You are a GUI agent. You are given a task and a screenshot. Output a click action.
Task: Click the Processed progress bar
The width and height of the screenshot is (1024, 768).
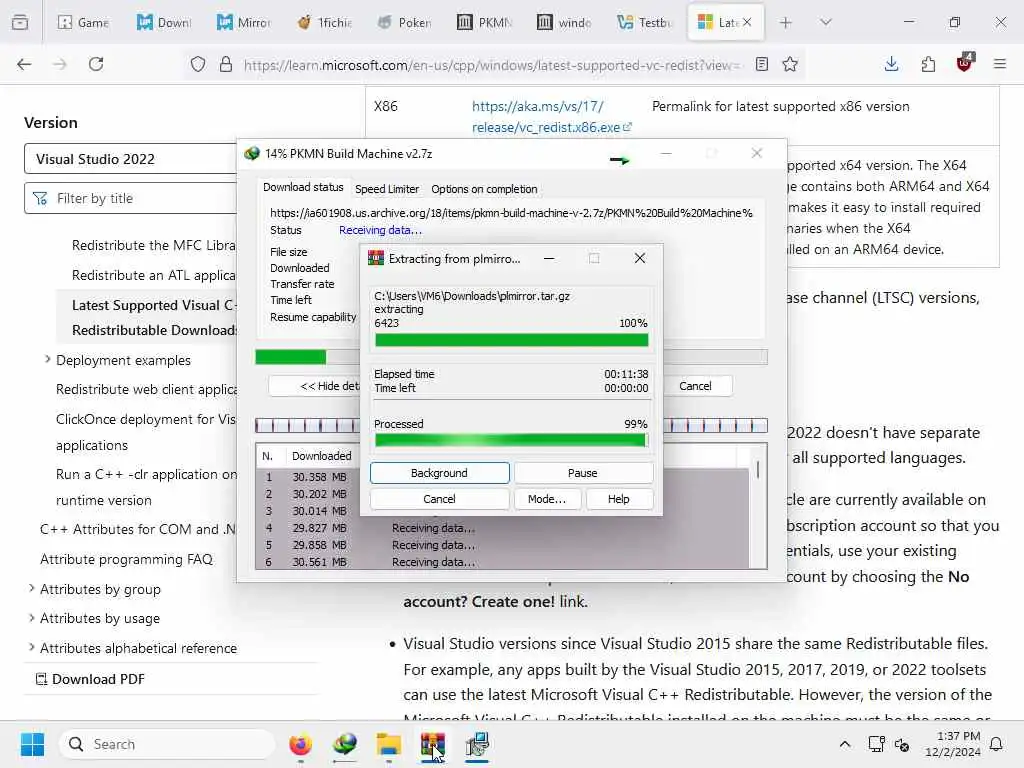(511, 440)
